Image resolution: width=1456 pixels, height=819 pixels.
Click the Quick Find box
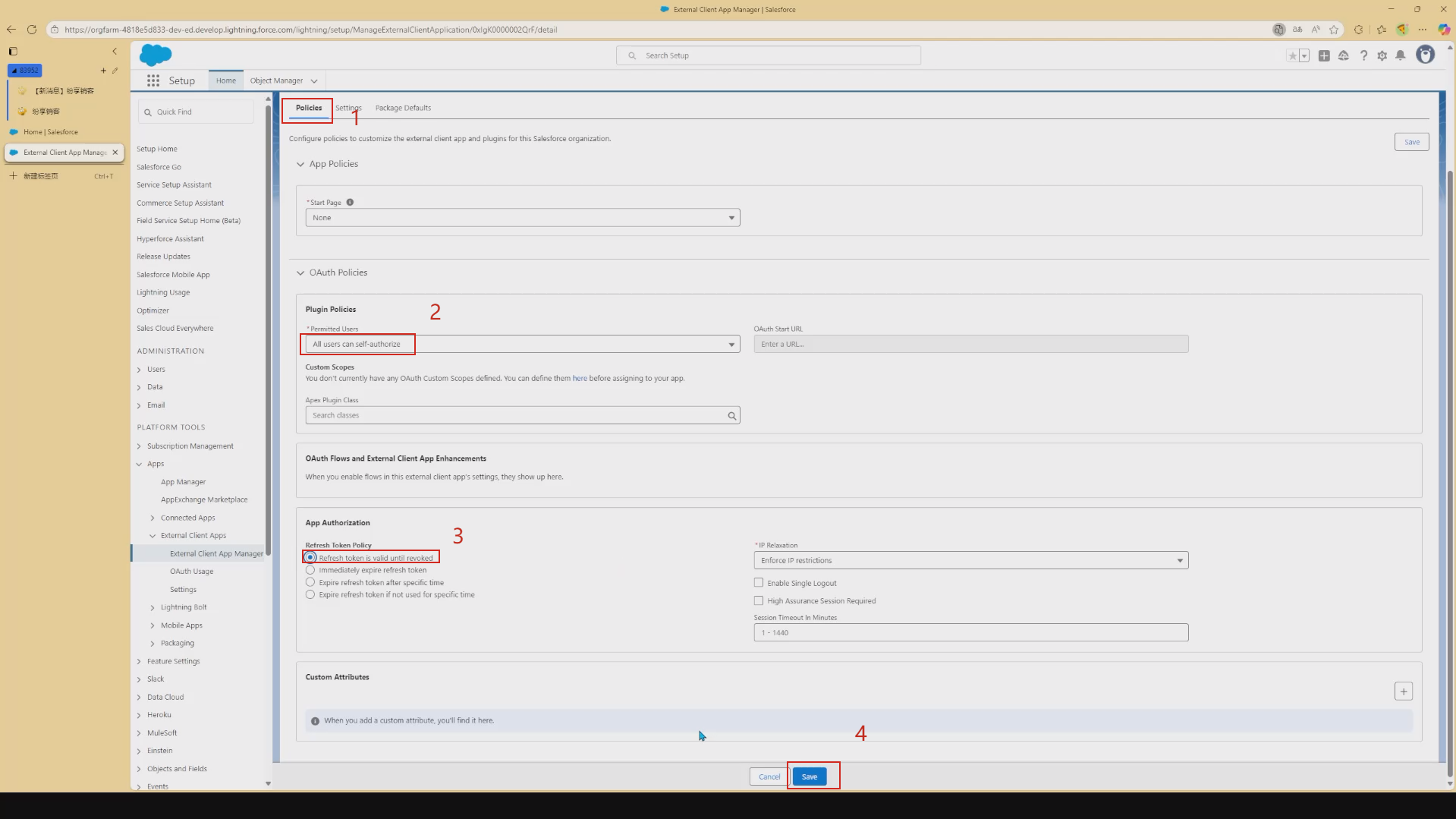[196, 112]
